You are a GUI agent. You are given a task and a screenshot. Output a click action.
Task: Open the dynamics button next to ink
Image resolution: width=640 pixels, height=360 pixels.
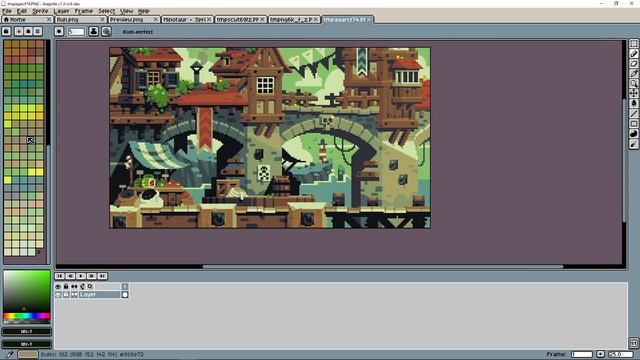click(x=107, y=31)
